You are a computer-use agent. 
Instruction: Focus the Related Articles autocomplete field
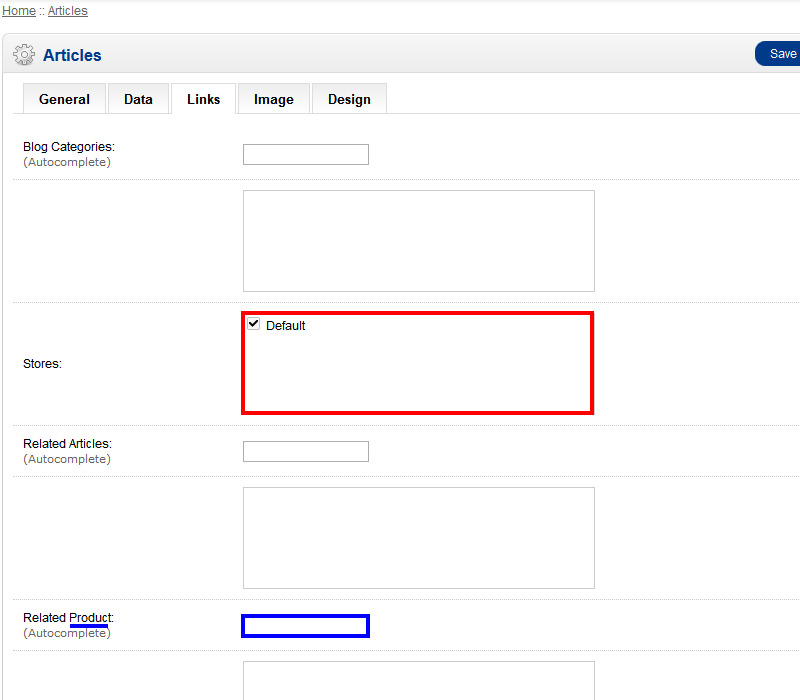coord(305,451)
